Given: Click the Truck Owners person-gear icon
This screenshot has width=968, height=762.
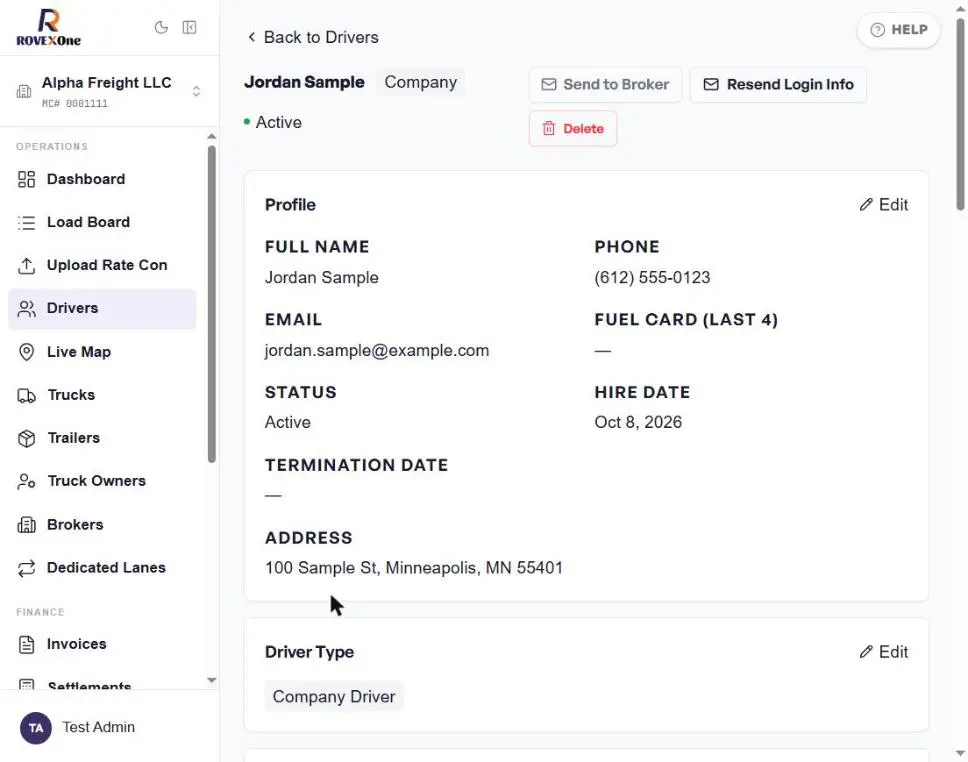Looking at the screenshot, I should pyautogui.click(x=27, y=481).
